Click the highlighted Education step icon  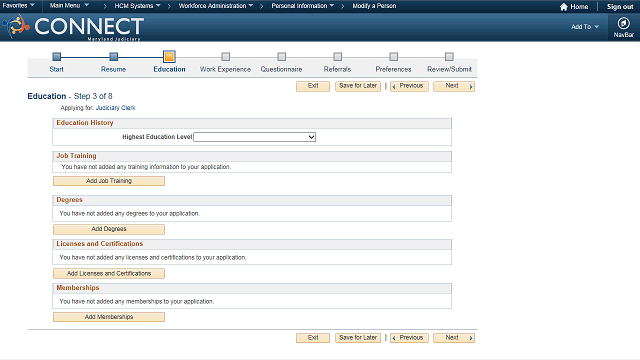pyautogui.click(x=169, y=56)
